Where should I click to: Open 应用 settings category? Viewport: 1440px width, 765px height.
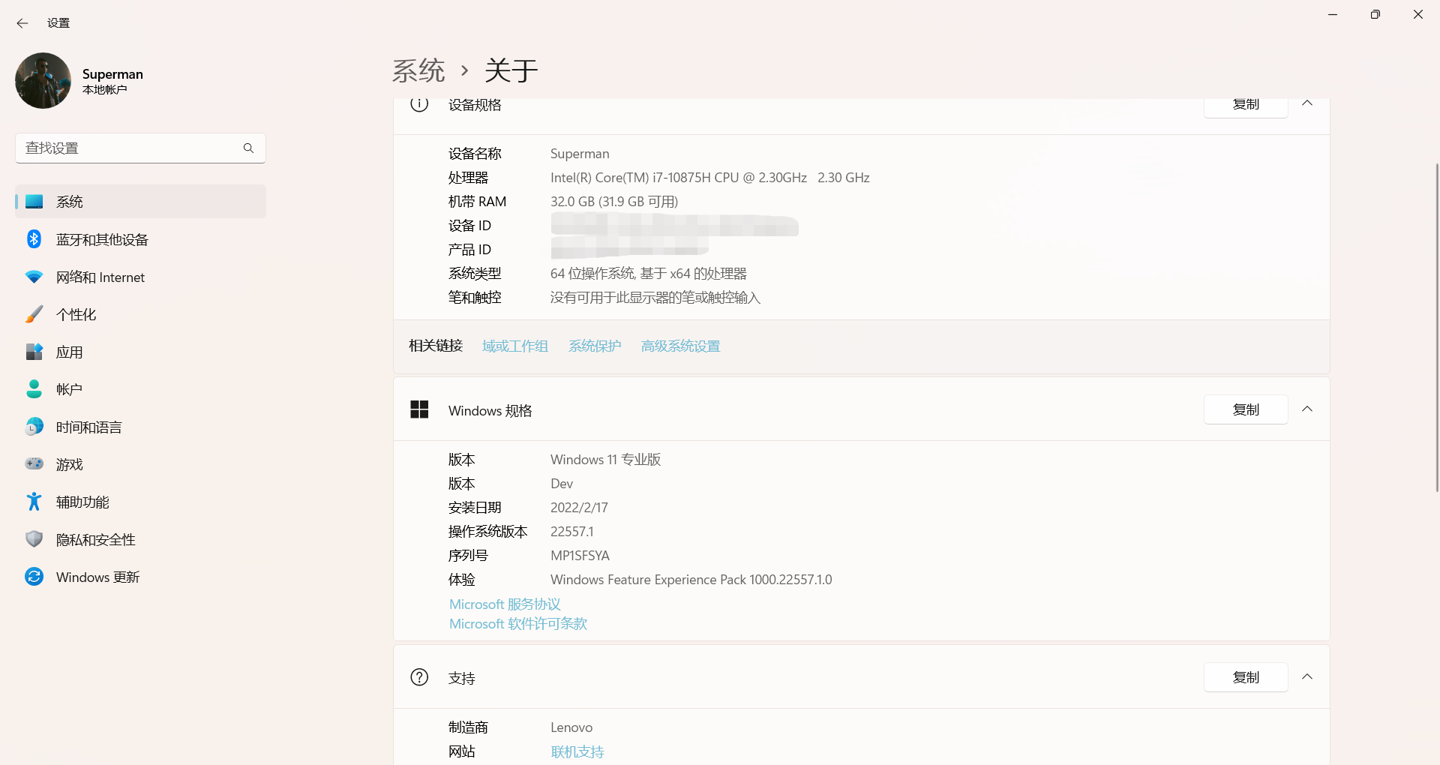point(141,352)
